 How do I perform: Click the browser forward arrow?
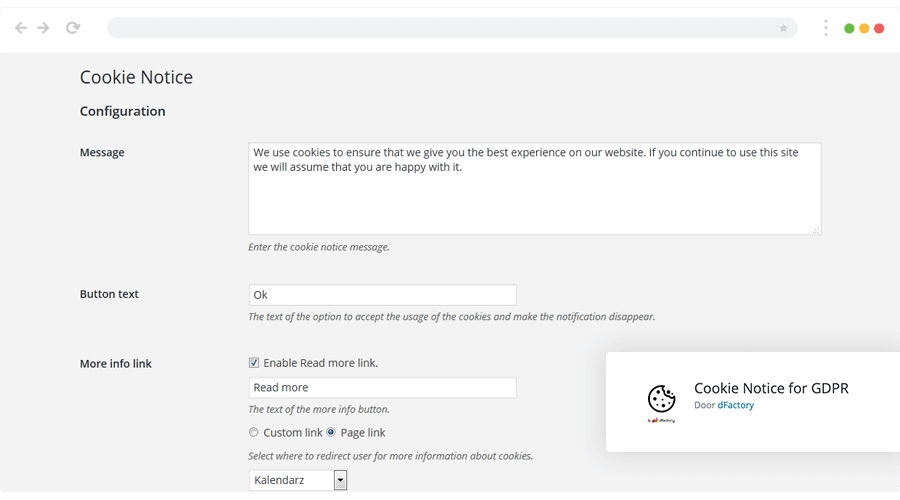[44, 28]
